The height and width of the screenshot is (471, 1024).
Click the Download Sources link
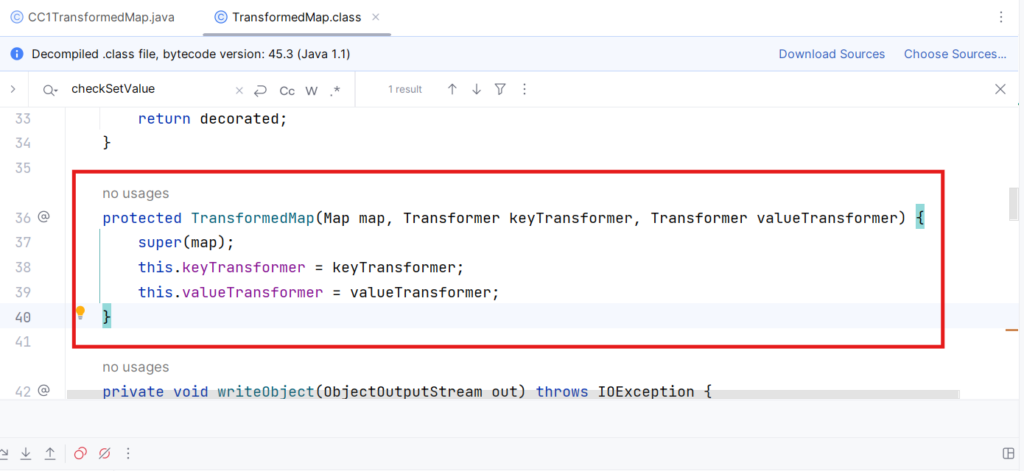click(831, 54)
